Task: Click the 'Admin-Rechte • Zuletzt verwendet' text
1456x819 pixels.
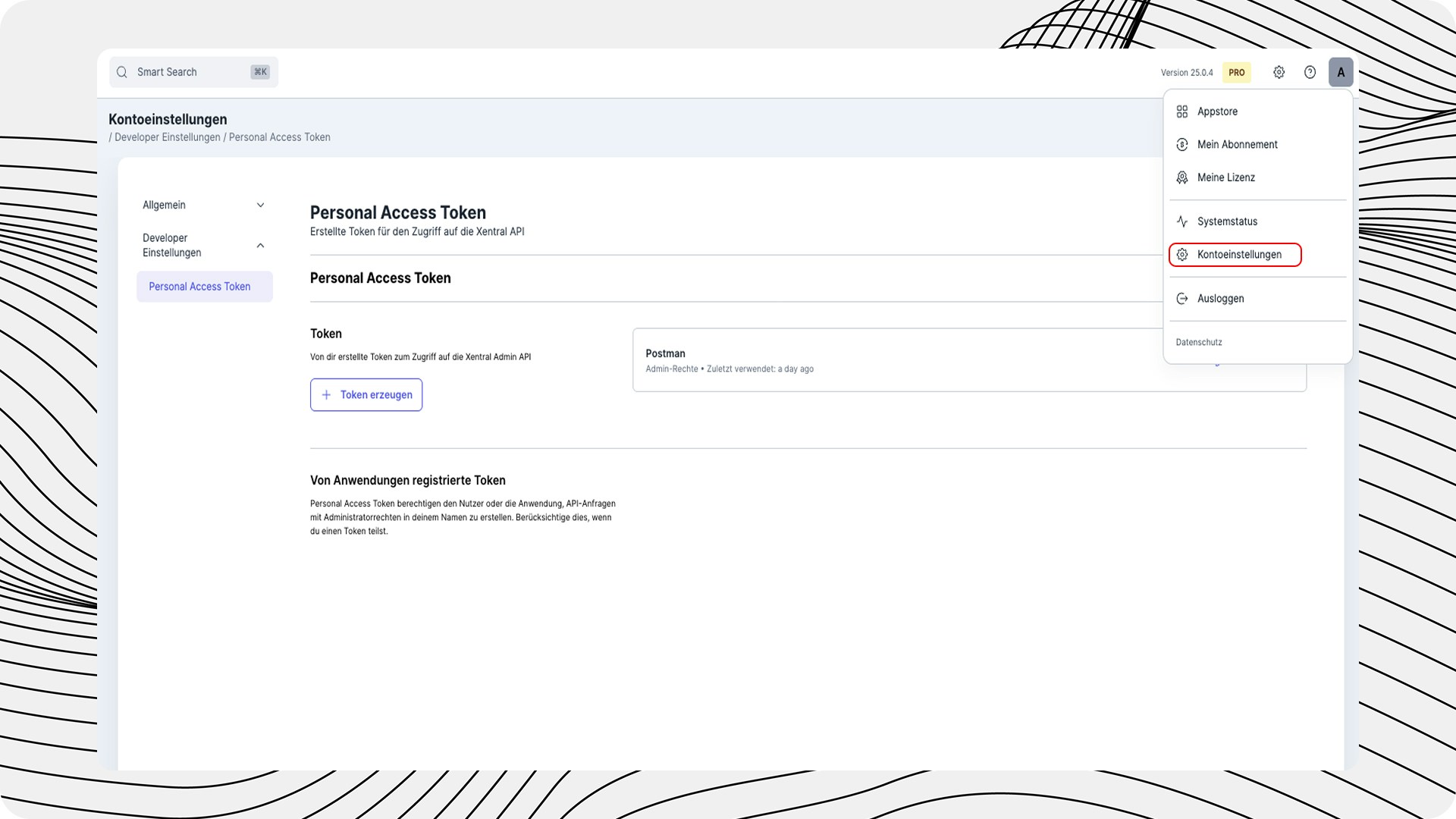Action: click(730, 369)
